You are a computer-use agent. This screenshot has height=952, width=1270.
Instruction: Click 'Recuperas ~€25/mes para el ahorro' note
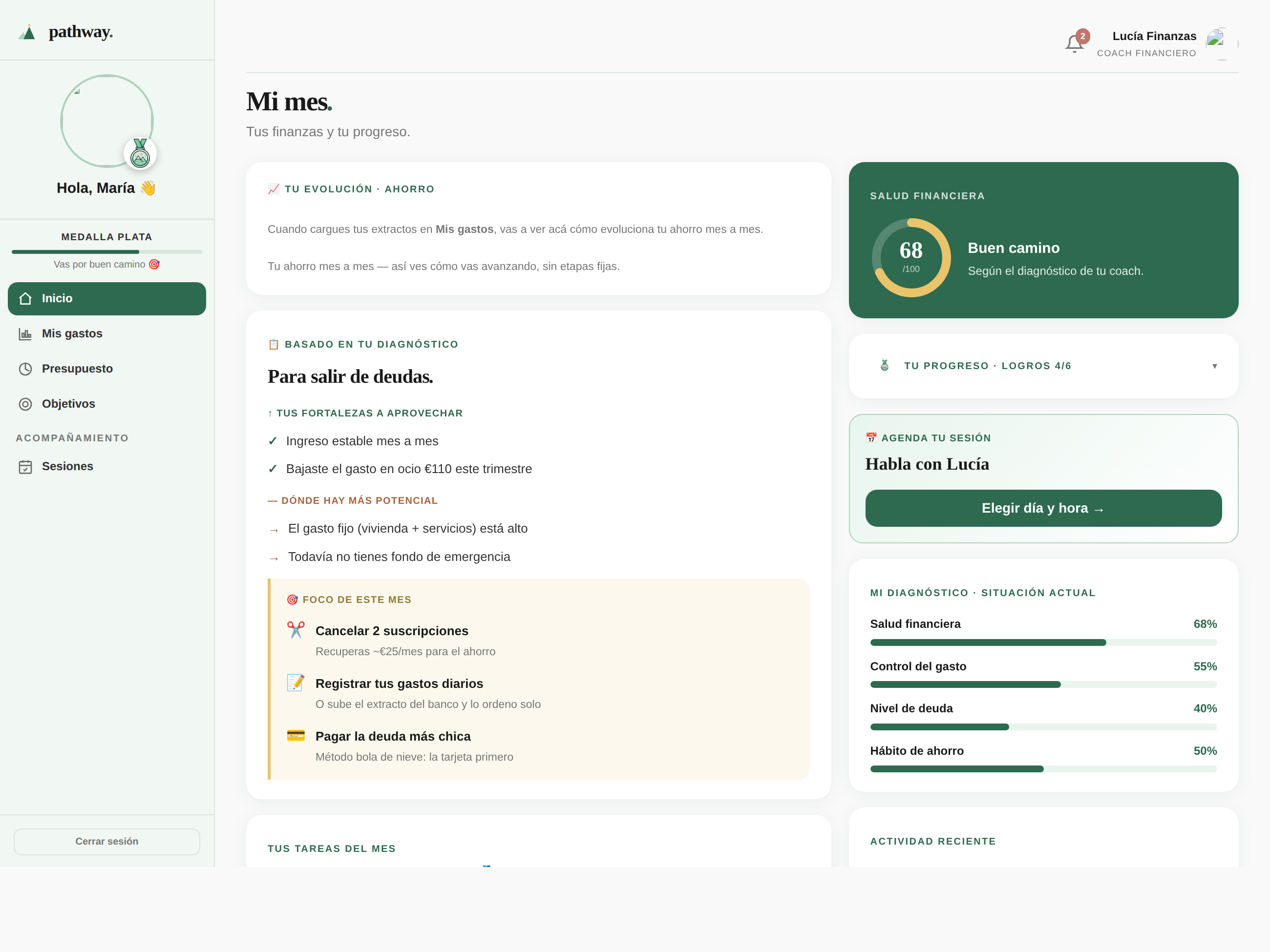click(405, 652)
